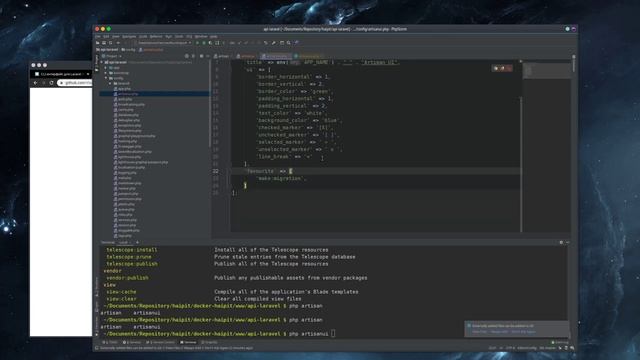This screenshot has width=640, height=360.
Task: Open terminal panel settings gear
Action: (561, 242)
